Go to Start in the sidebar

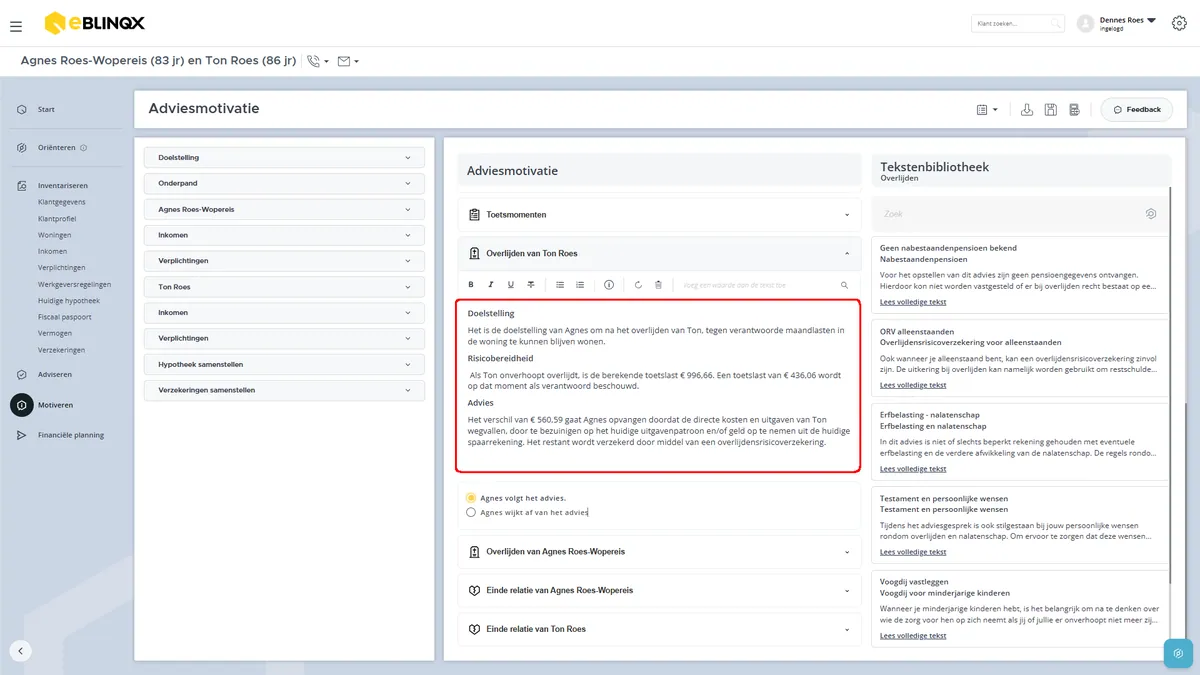pyautogui.click(x=46, y=109)
